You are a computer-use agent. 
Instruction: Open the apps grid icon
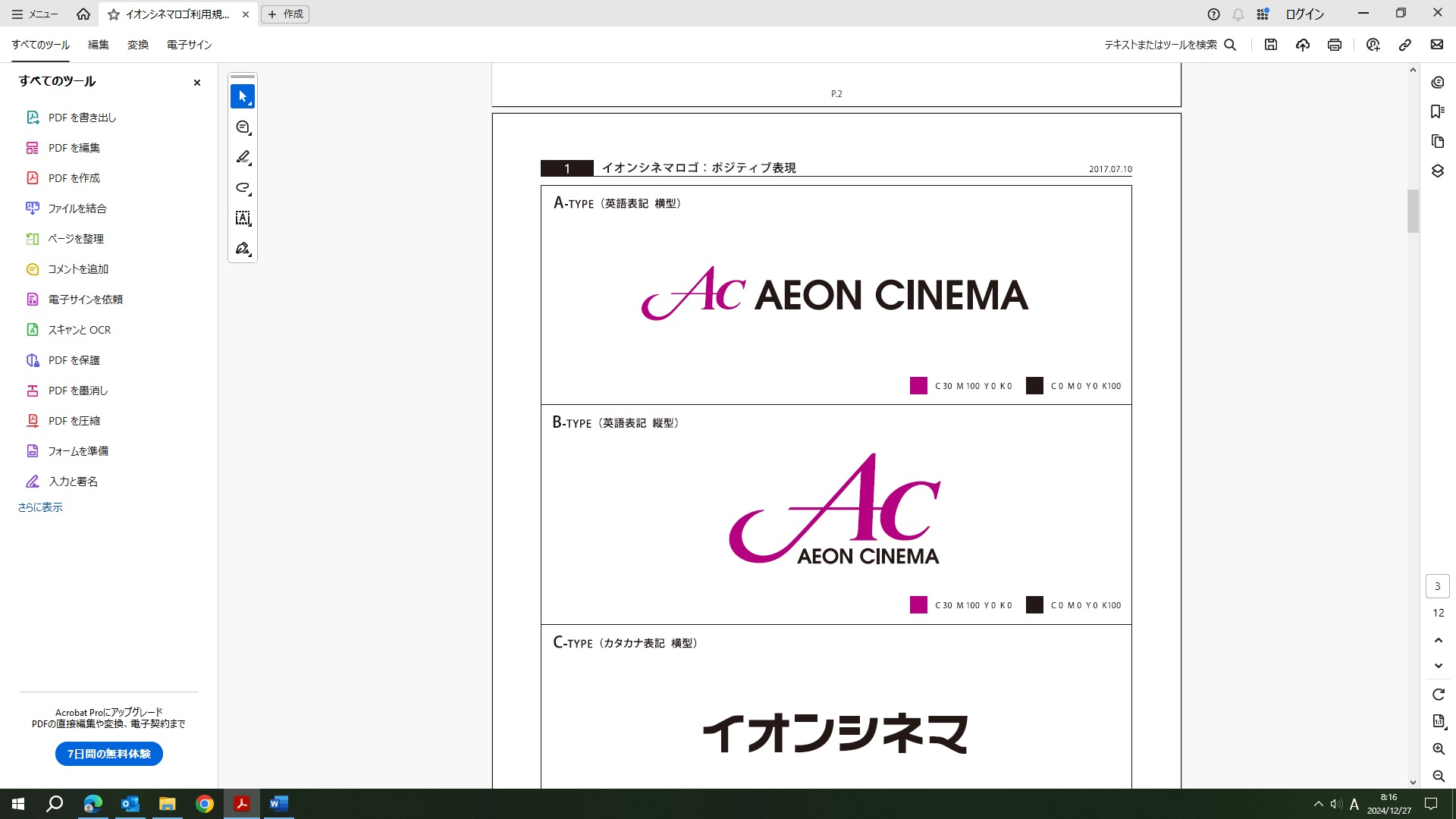pyautogui.click(x=1263, y=14)
